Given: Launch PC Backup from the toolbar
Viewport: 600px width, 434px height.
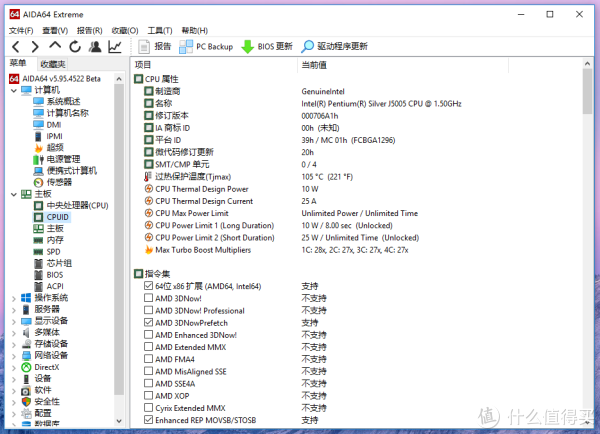Looking at the screenshot, I should 206,47.
